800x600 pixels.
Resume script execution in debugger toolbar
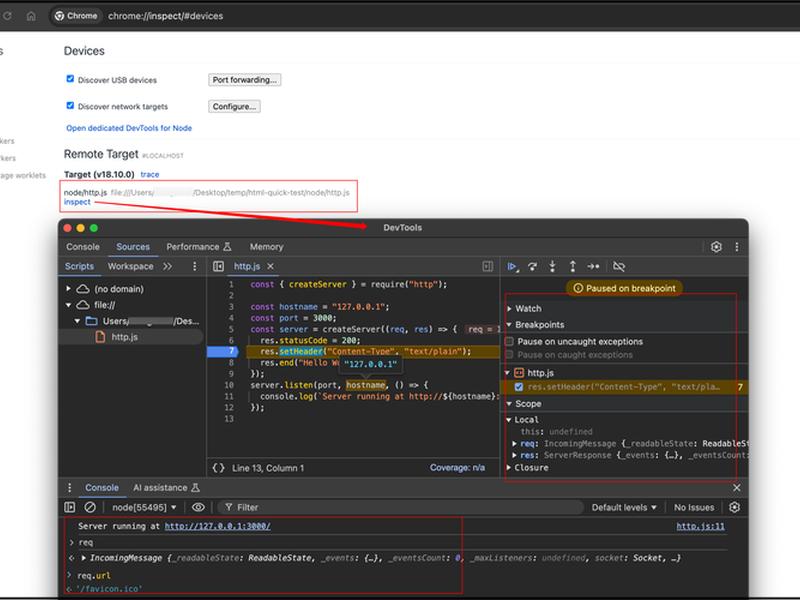click(512, 266)
